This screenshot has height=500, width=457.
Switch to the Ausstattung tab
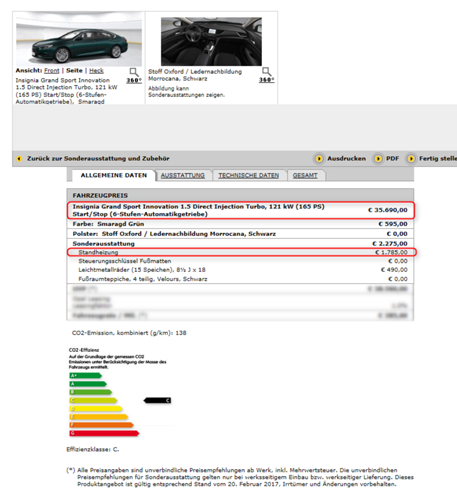click(x=183, y=176)
